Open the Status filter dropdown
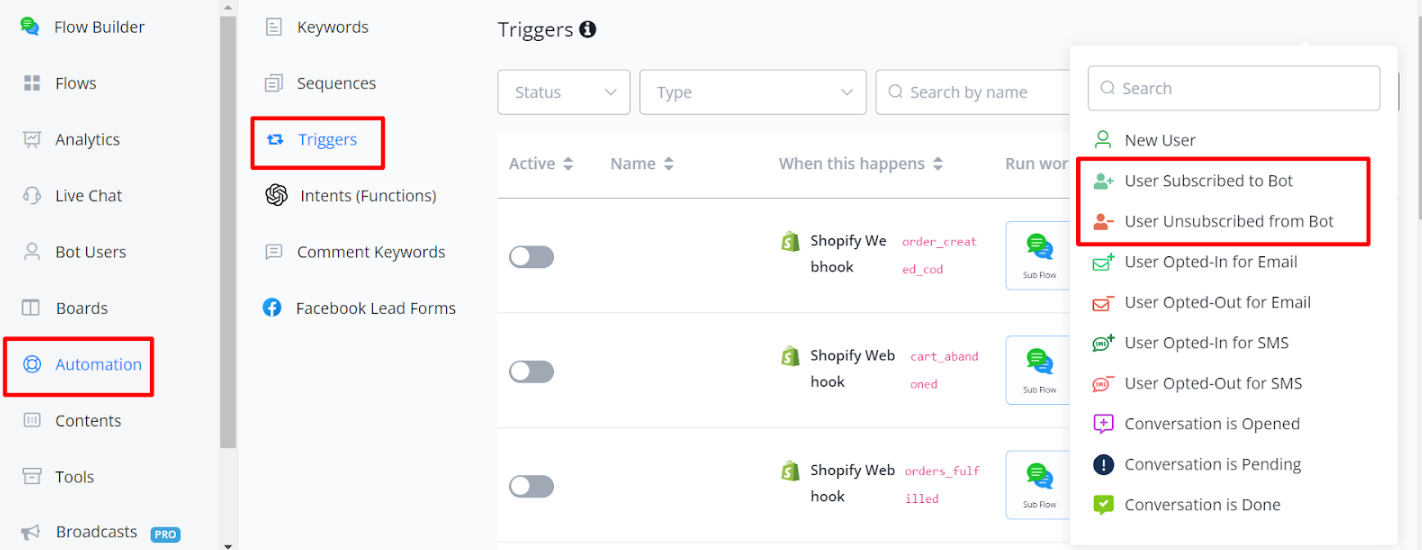 pyautogui.click(x=564, y=92)
